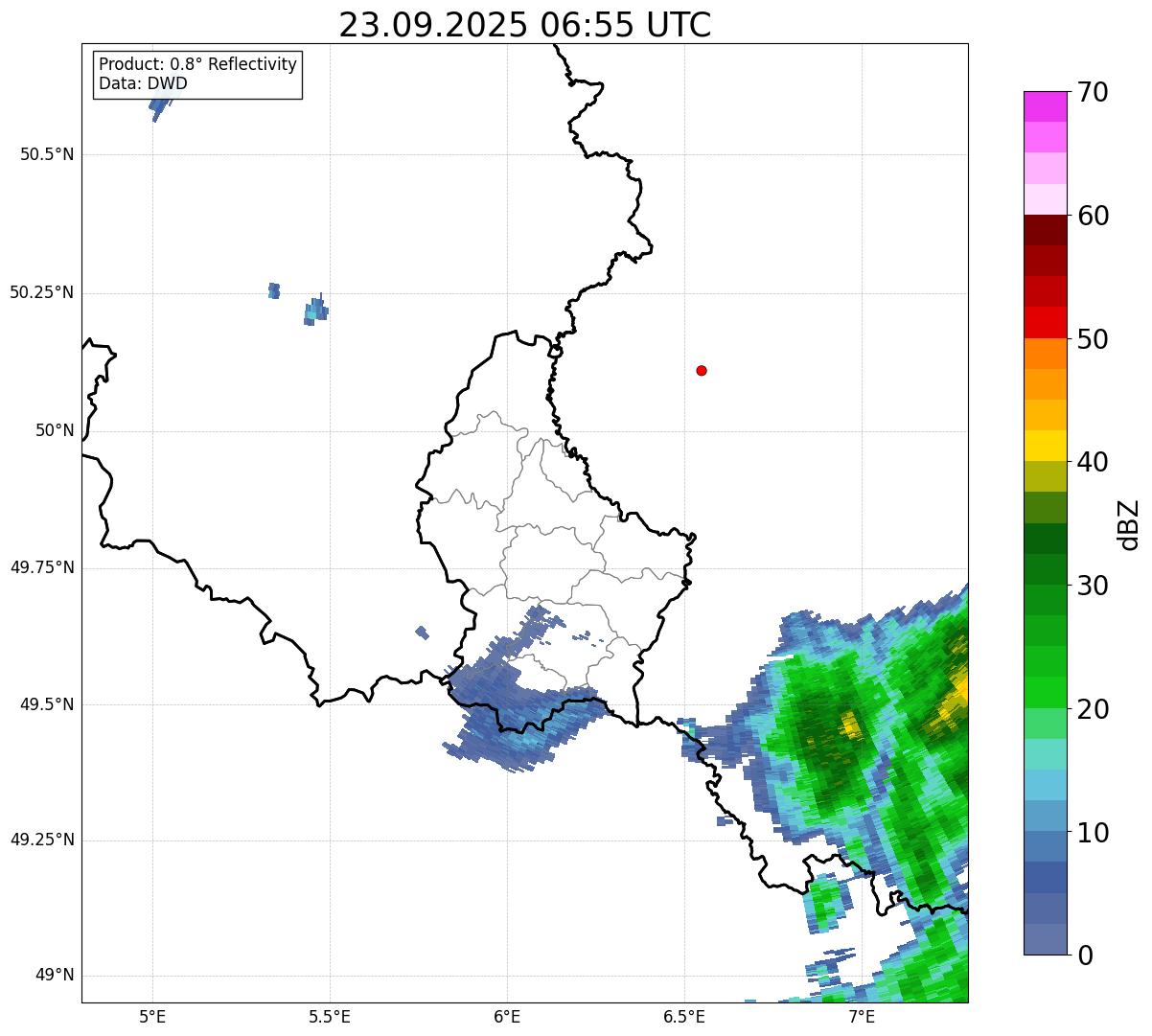
Task: Click the dBZ colorbar axis label
Action: [x=1128, y=524]
